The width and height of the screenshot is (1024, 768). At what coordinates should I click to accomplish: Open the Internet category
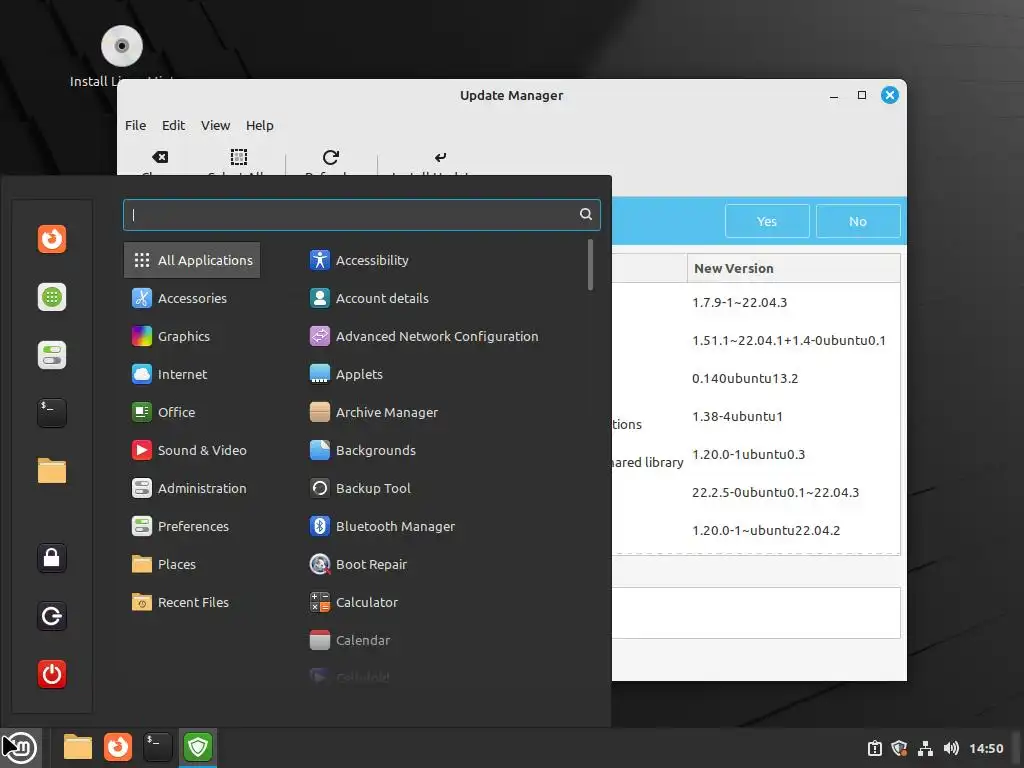pyautogui.click(x=192, y=374)
